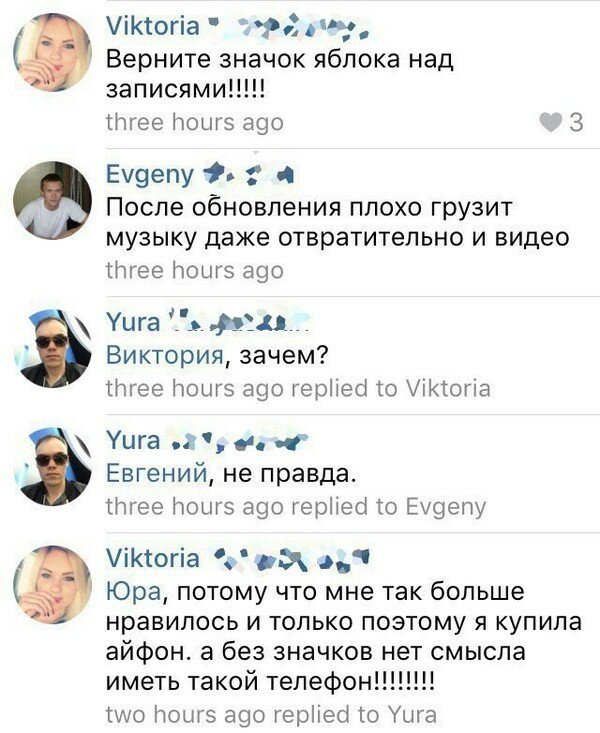Tap 'two hours ago replied to Yura'
The width and height of the screenshot is (600, 733).
coord(271,715)
